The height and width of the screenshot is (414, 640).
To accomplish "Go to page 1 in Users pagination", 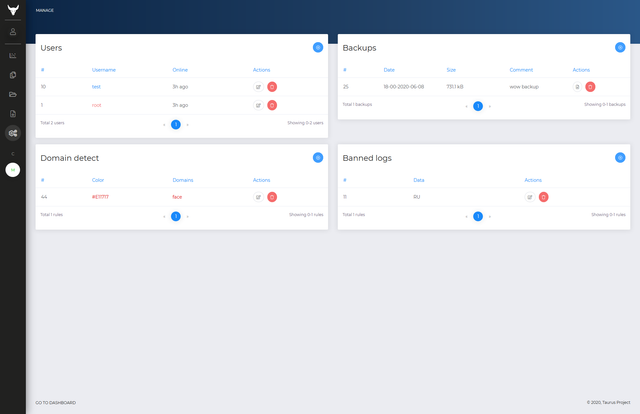I will coord(176,125).
